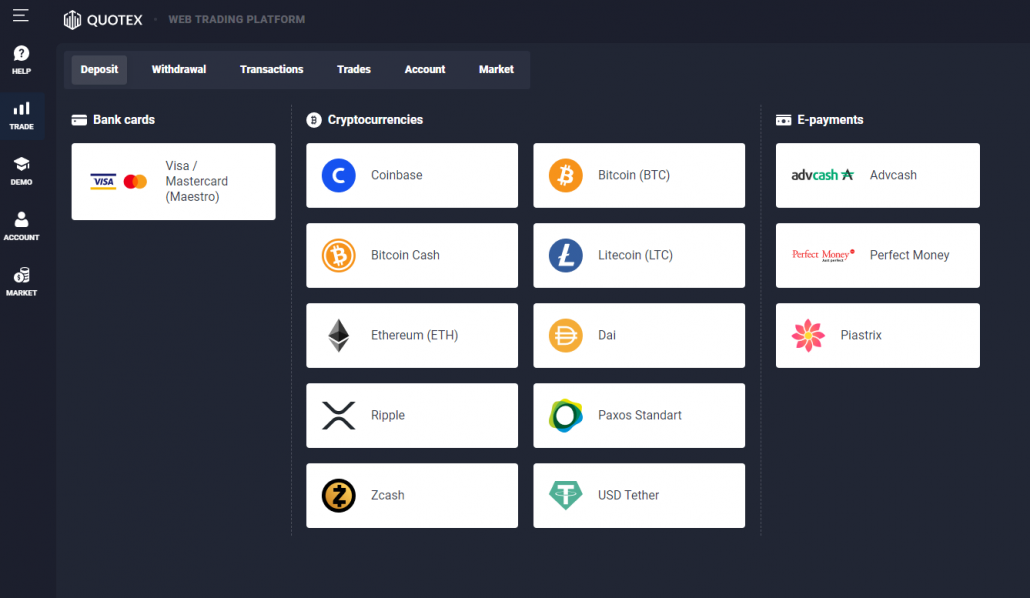
Task: Select Dai deposit label
Action: pyautogui.click(x=607, y=335)
